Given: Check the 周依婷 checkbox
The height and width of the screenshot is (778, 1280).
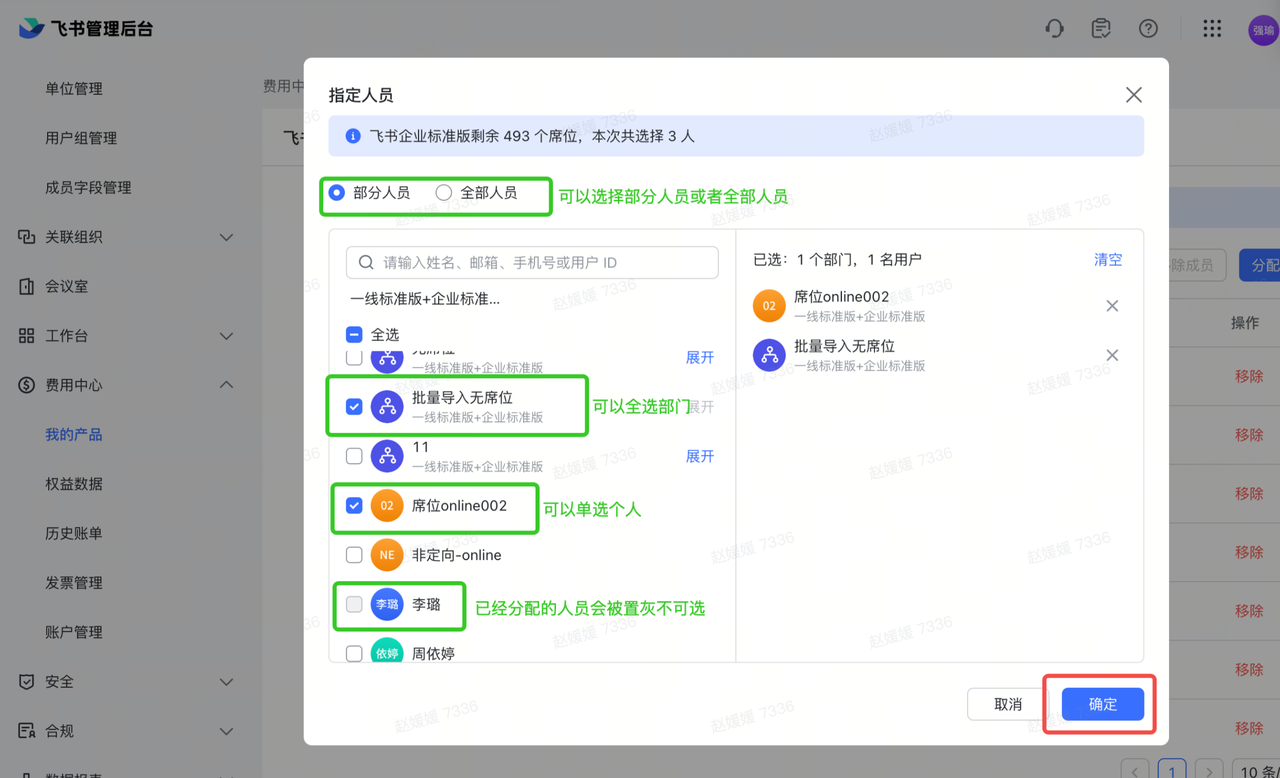Looking at the screenshot, I should [x=354, y=654].
